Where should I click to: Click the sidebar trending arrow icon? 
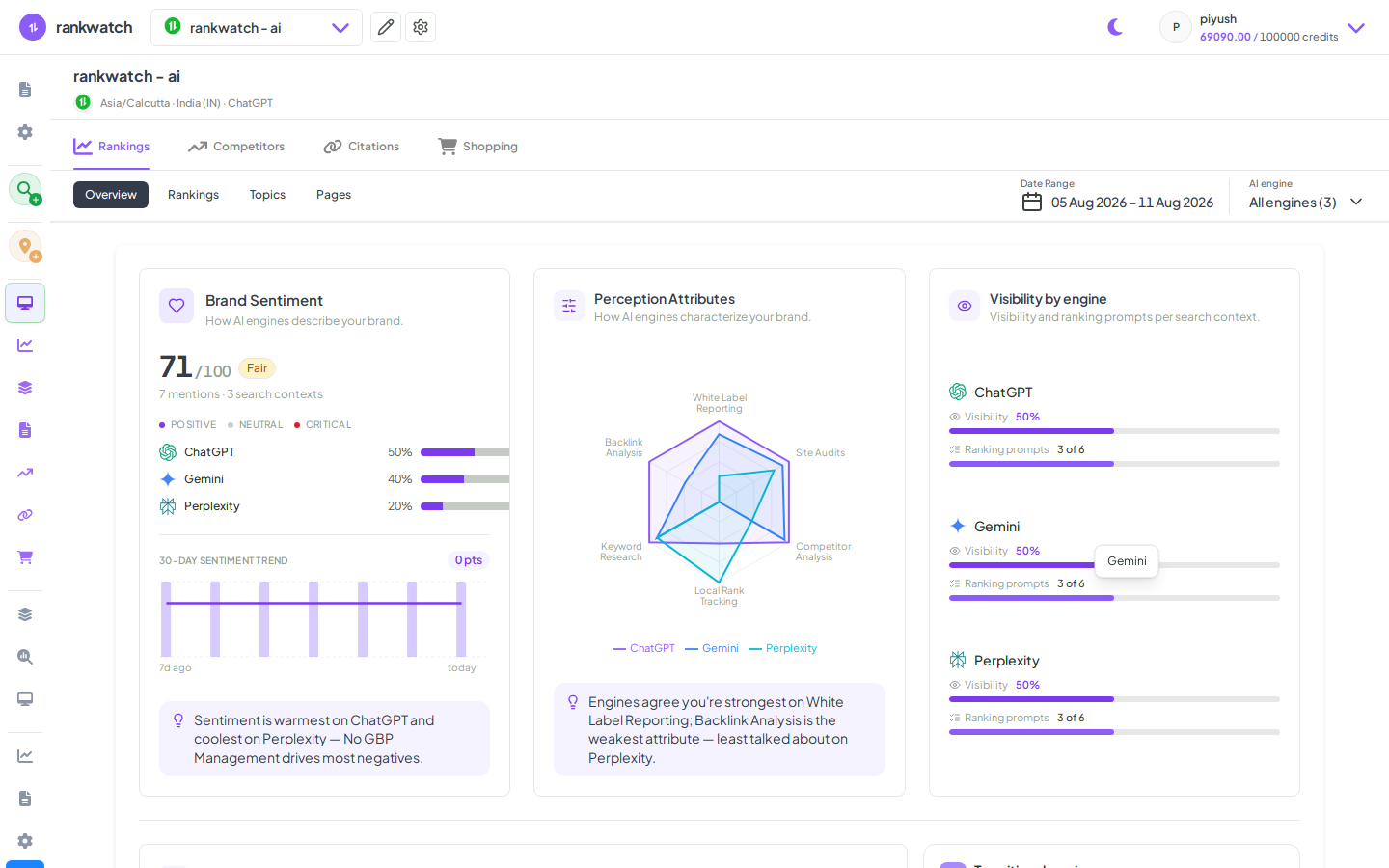pyautogui.click(x=25, y=473)
